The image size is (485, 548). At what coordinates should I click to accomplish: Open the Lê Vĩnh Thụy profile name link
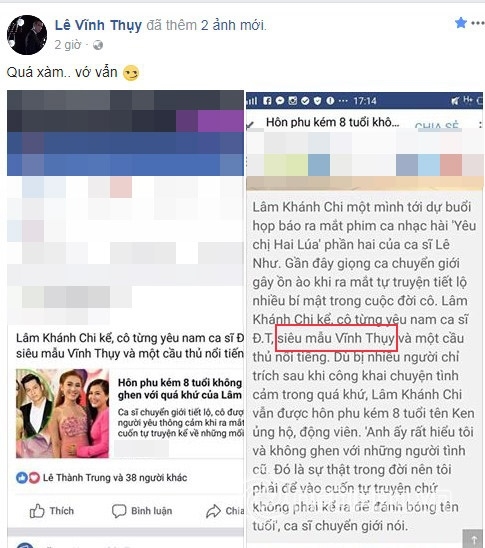tap(98, 25)
